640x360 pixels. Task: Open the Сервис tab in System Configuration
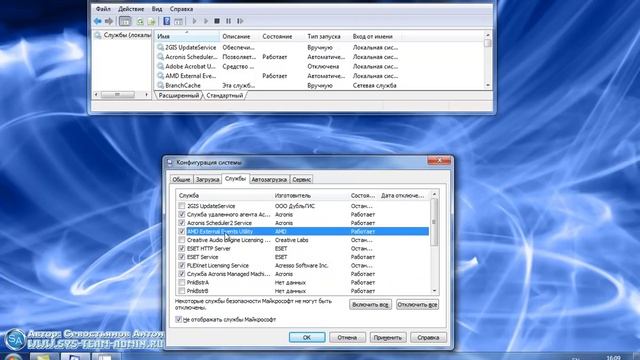pos(302,180)
